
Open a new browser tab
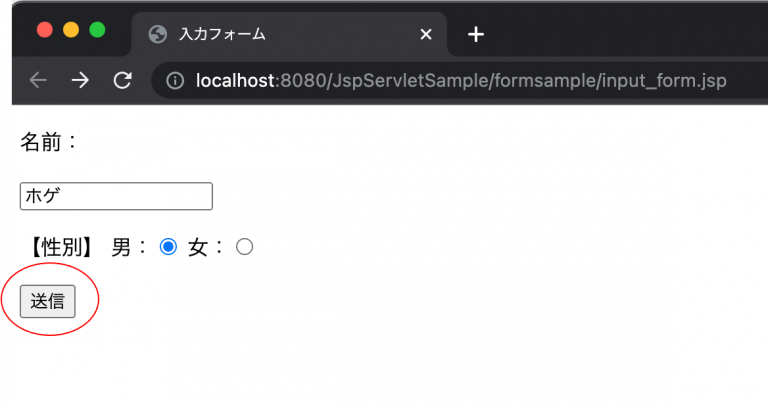pyautogui.click(x=476, y=35)
